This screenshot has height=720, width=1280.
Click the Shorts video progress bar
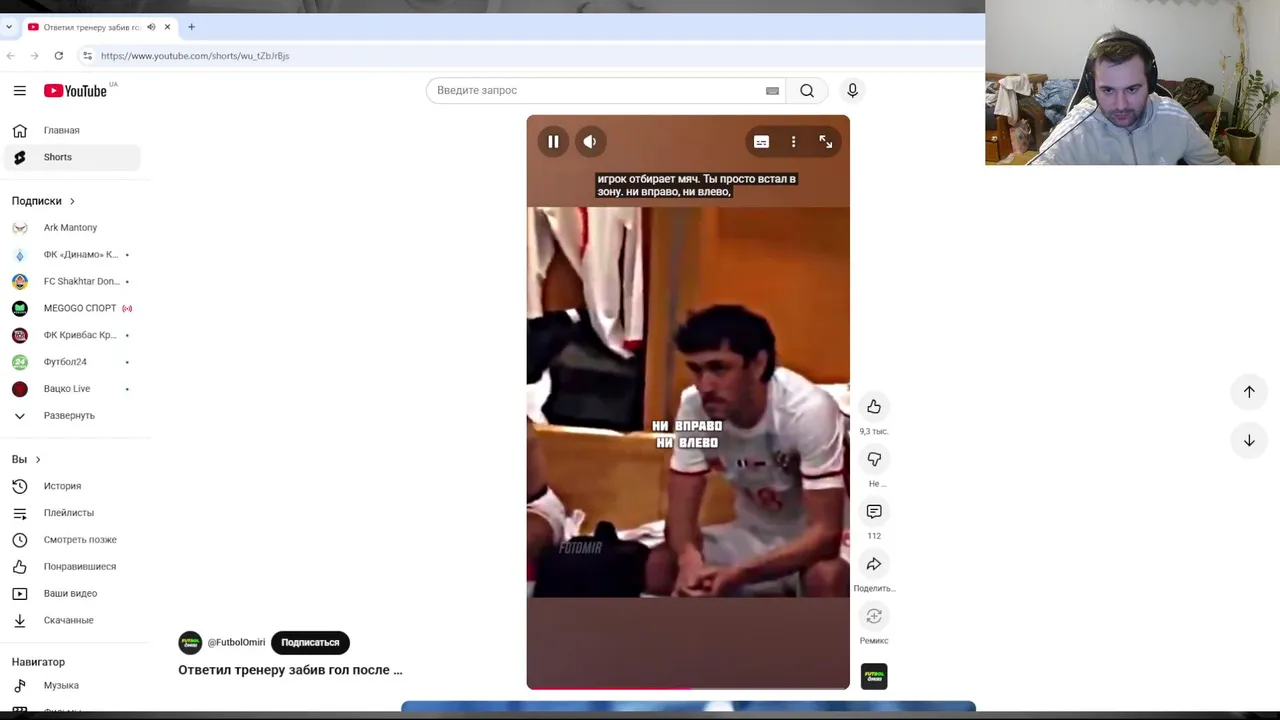click(x=688, y=688)
